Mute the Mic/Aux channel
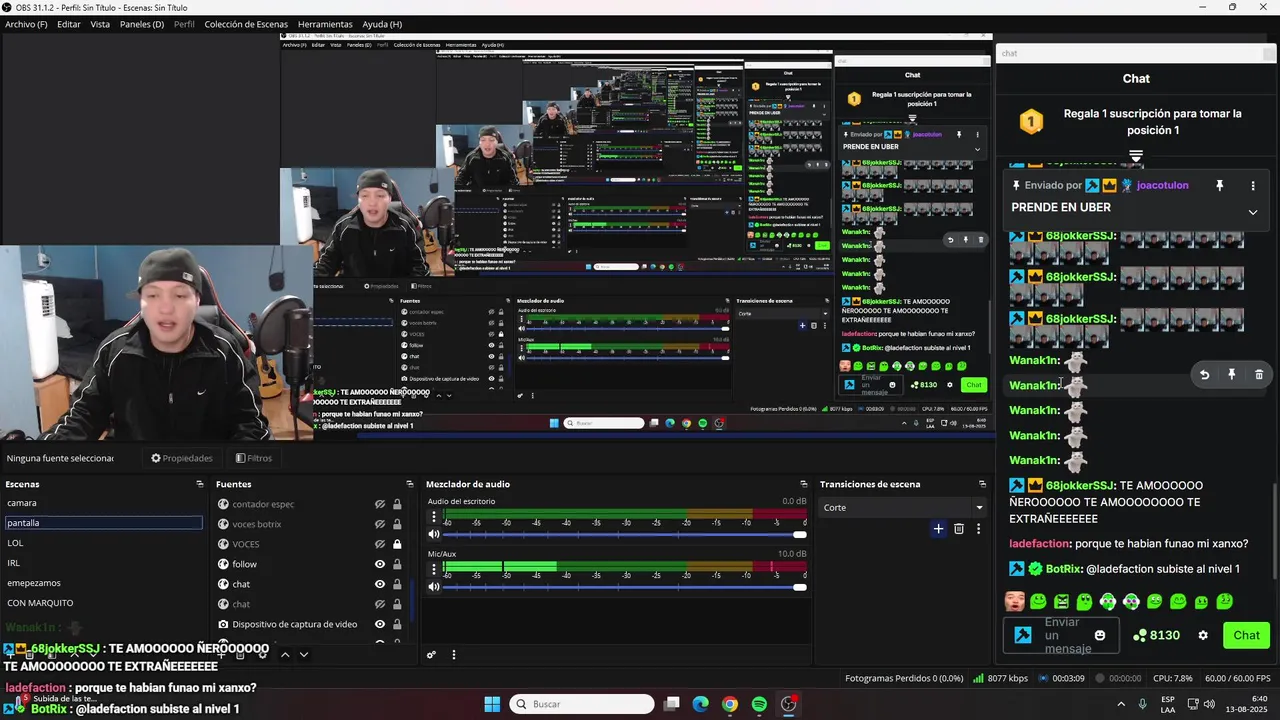1280x720 pixels. (434, 587)
